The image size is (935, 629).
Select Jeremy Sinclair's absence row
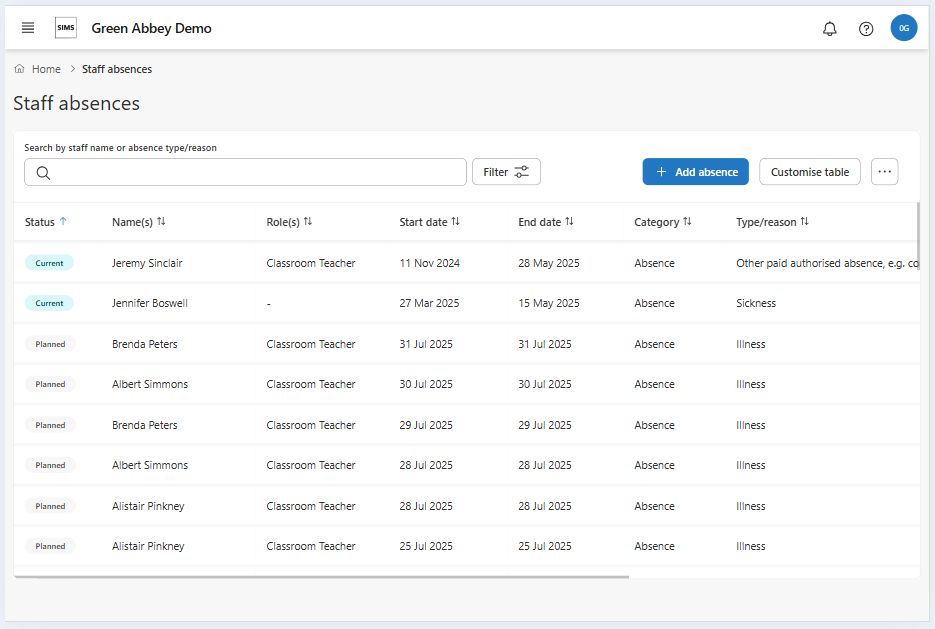pyautogui.click(x=147, y=263)
